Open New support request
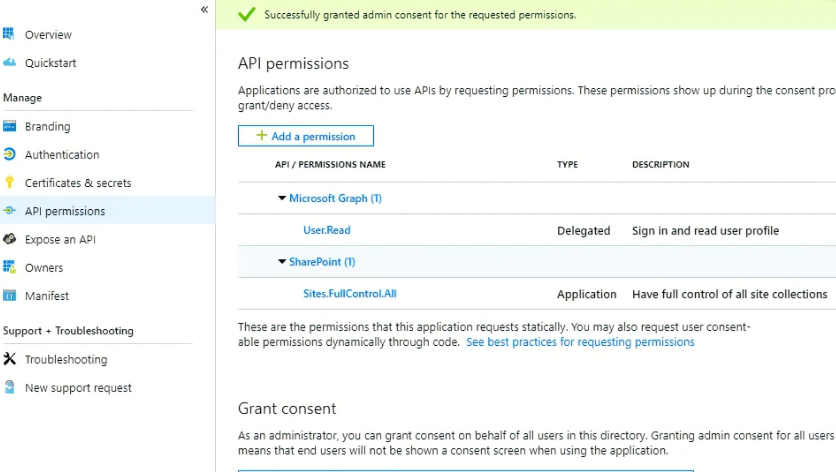The image size is (836, 472). pos(78,388)
